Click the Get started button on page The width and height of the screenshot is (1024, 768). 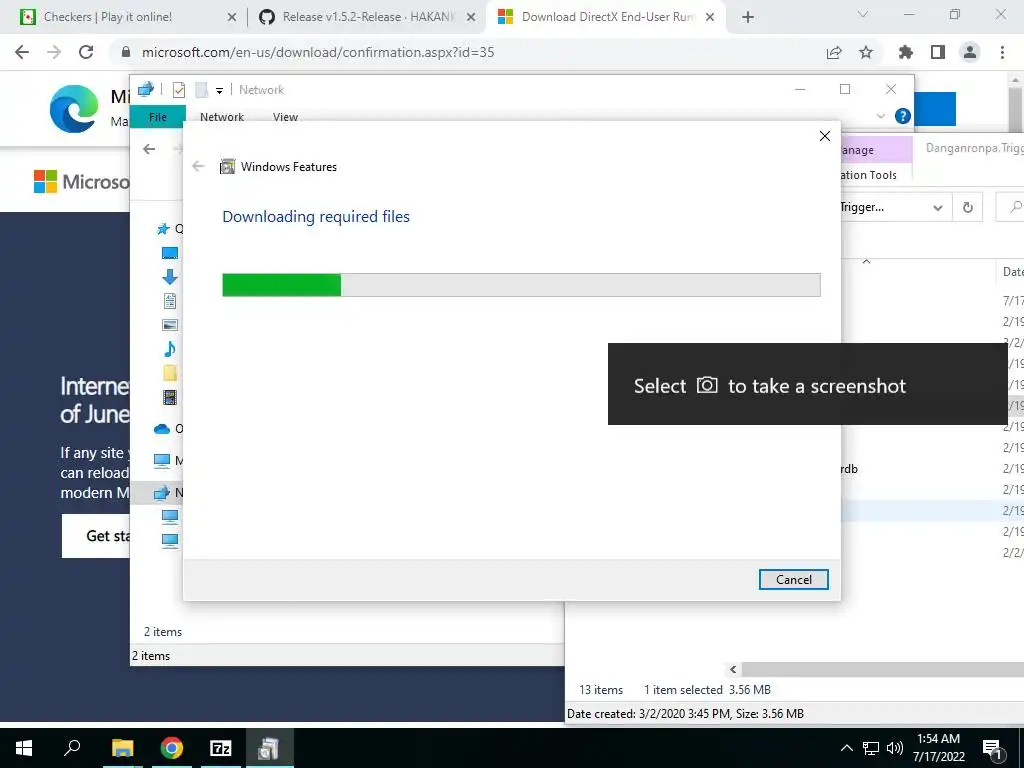[x=96, y=536]
